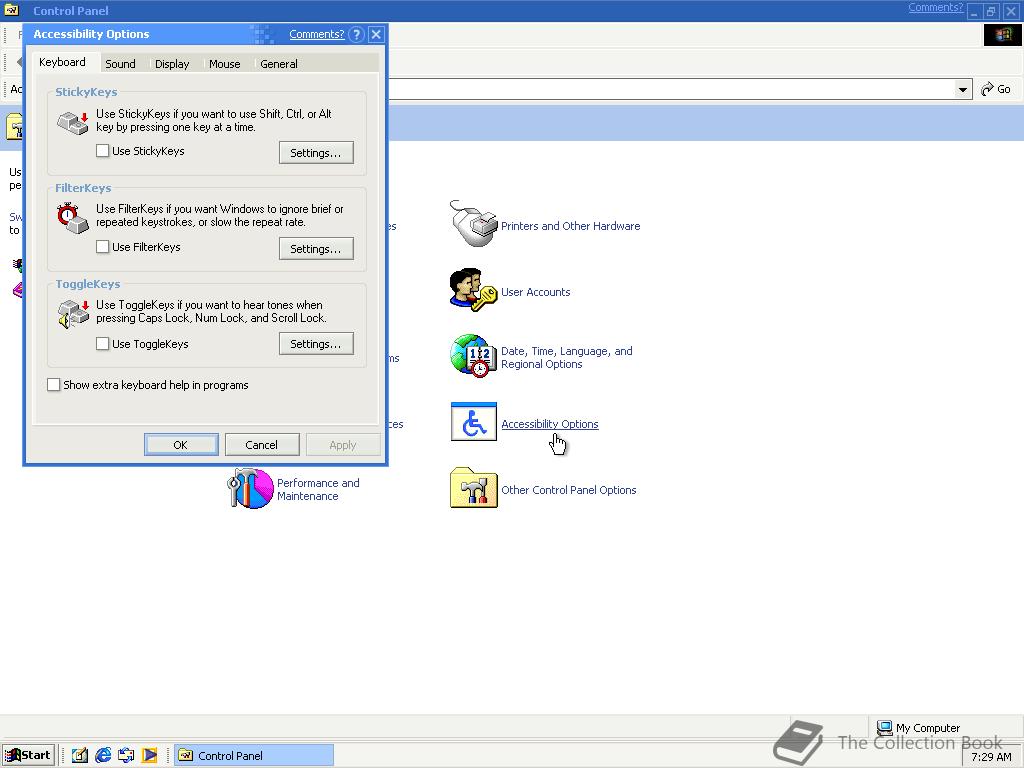Confirm dialog with OK

181,445
